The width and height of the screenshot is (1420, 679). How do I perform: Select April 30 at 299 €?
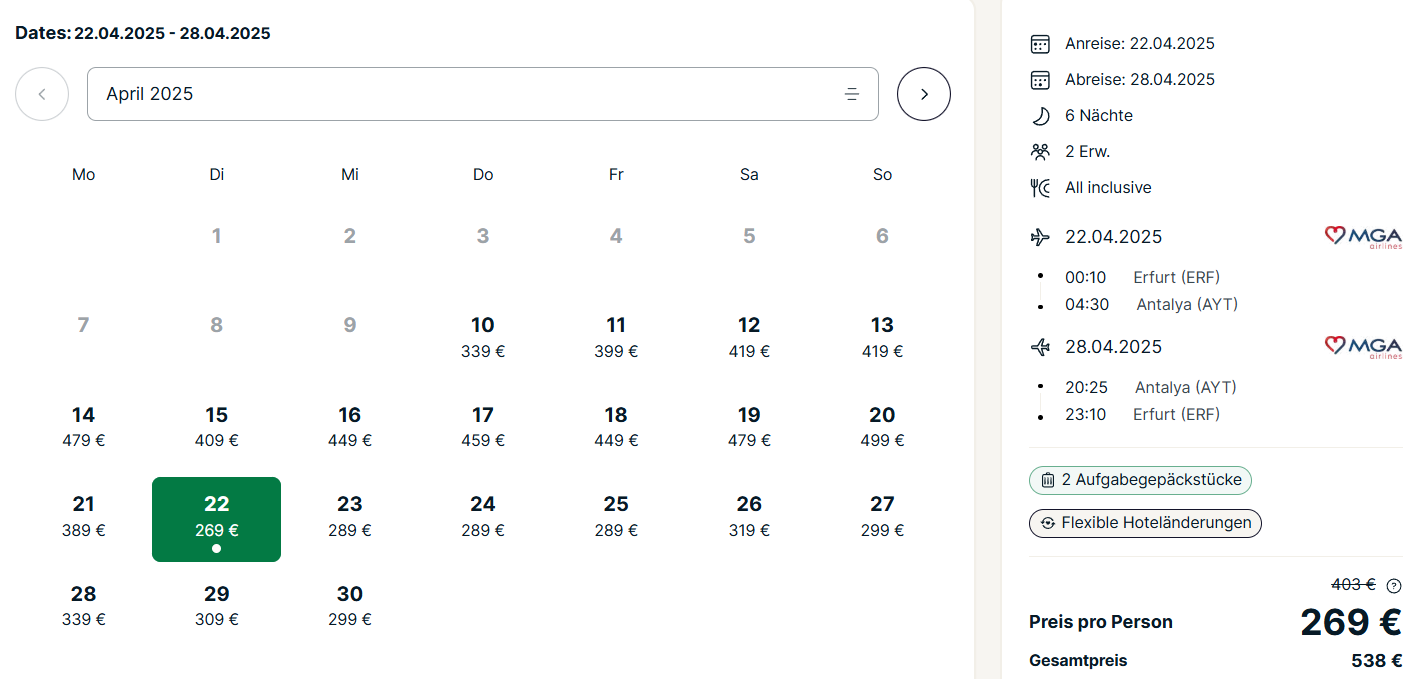tap(350, 606)
